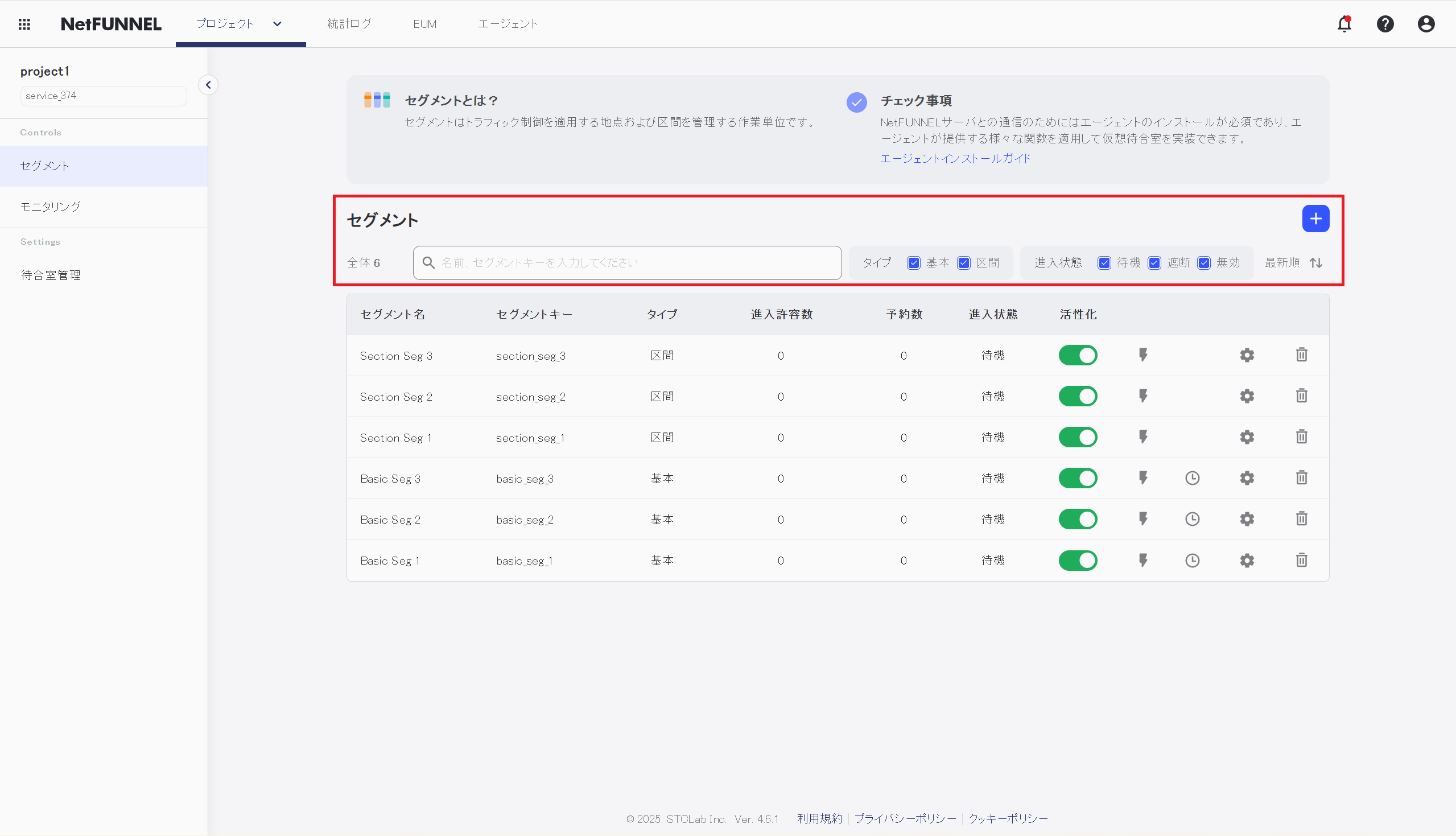Collapse the left sidebar with the chevron
1456x836 pixels.
click(208, 84)
